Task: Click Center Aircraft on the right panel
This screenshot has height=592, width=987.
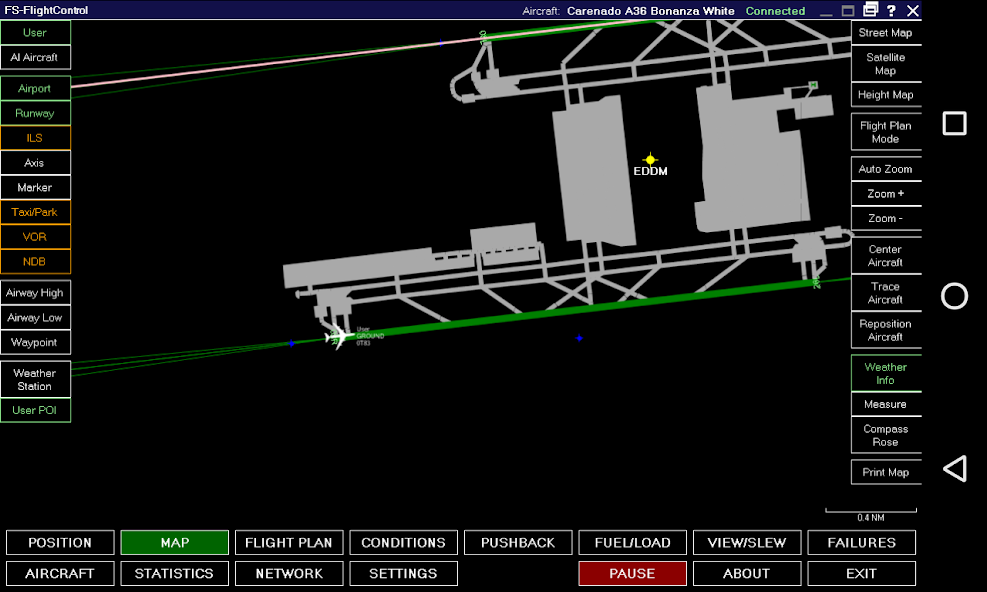Action: point(885,255)
